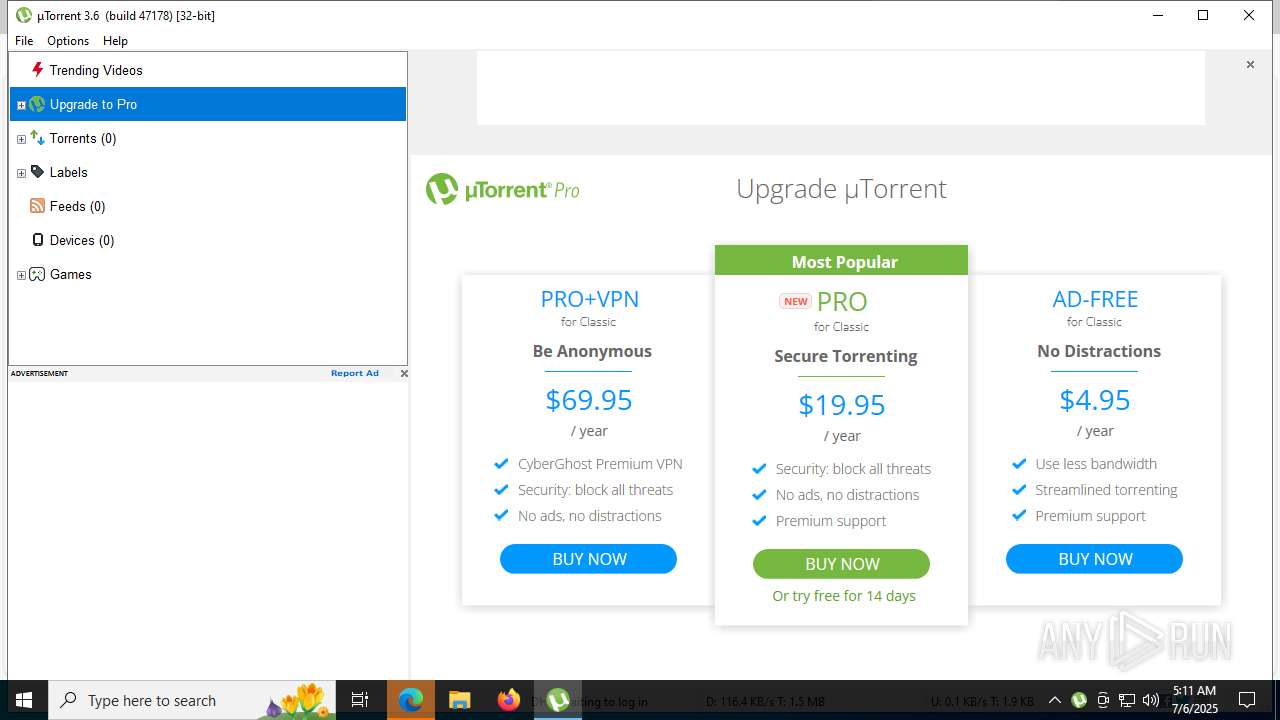Open the Windows Start menu
This screenshot has height=720, width=1280.
(24, 700)
